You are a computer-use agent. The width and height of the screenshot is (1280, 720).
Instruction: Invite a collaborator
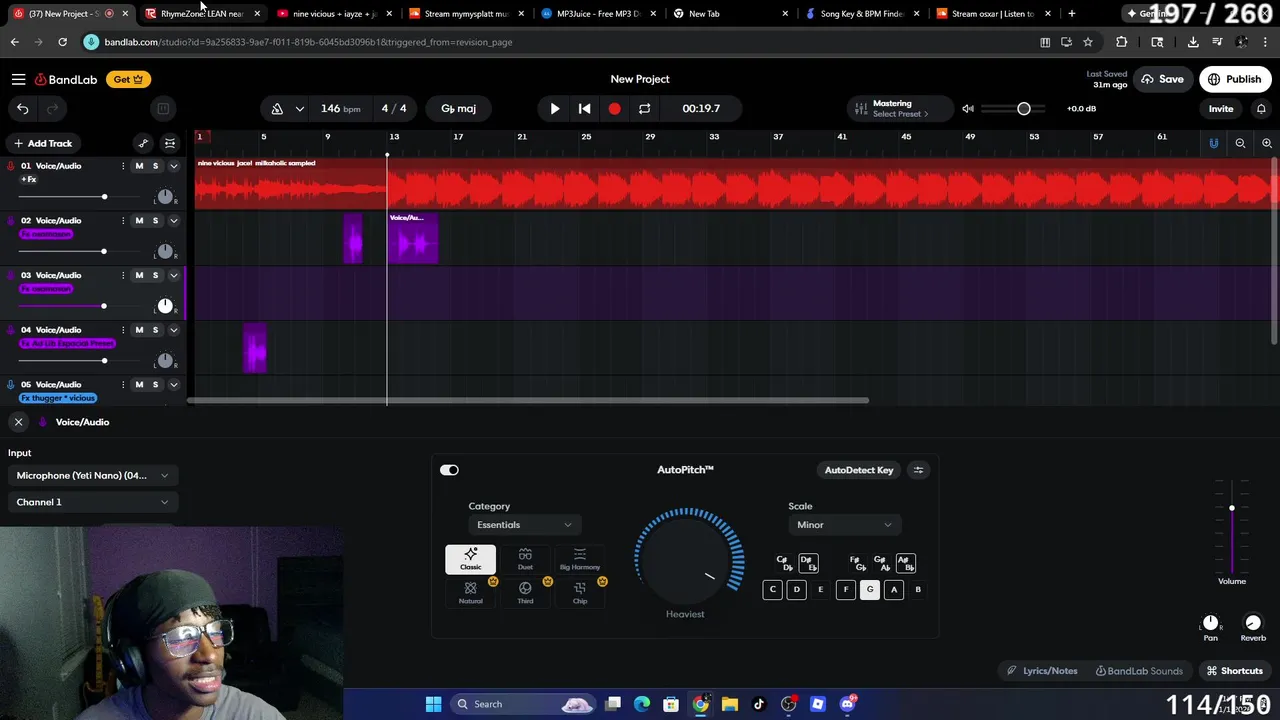1221,108
